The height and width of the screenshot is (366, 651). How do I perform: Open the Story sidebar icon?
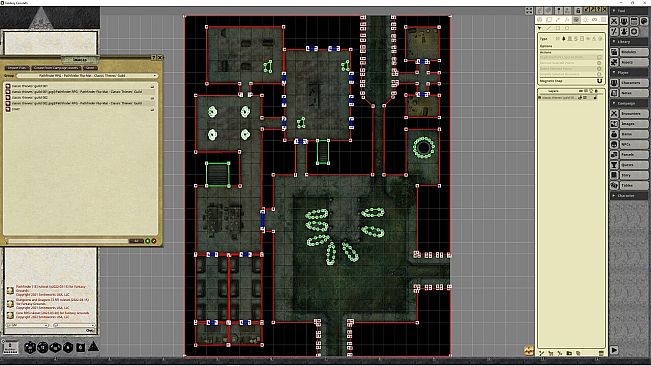click(614, 175)
